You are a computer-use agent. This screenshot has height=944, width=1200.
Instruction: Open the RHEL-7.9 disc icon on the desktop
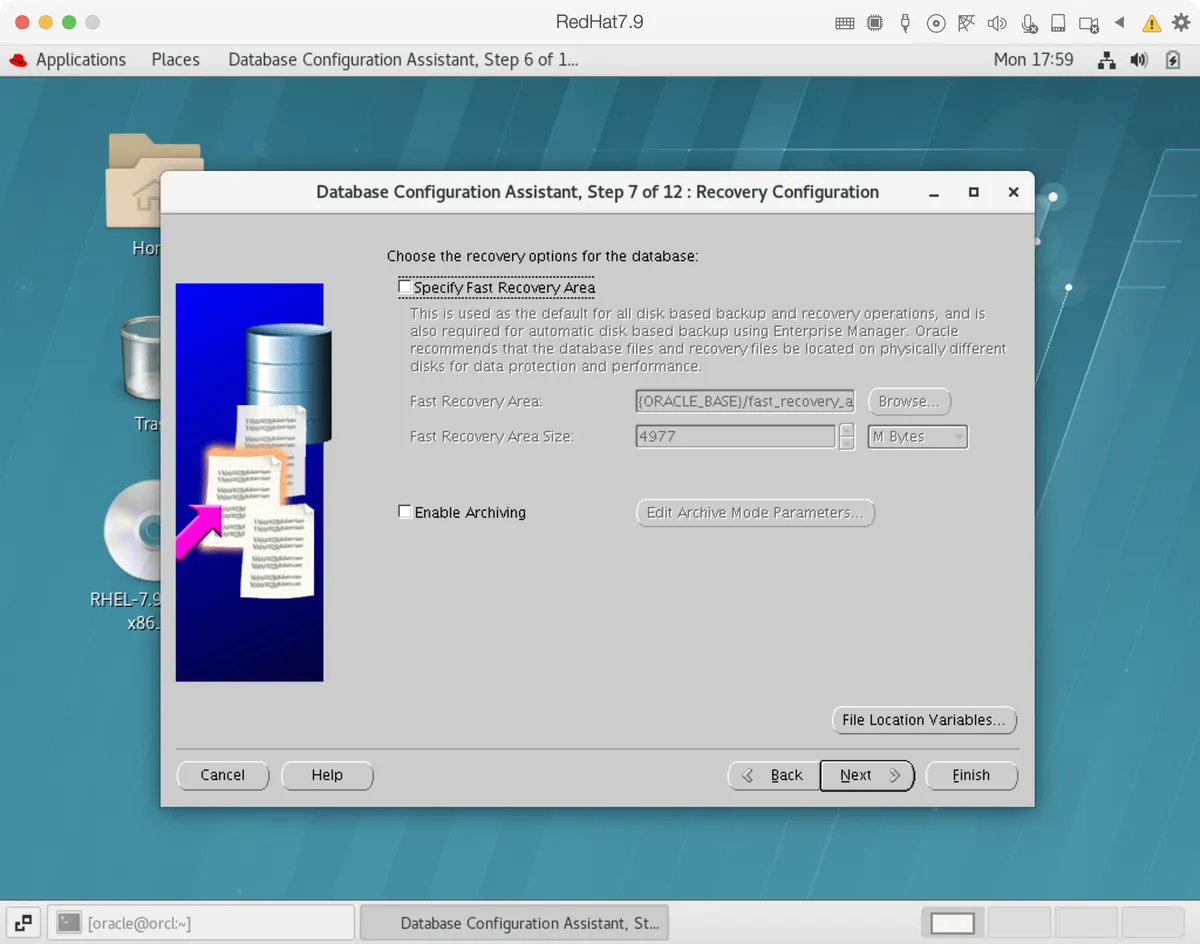(x=128, y=533)
